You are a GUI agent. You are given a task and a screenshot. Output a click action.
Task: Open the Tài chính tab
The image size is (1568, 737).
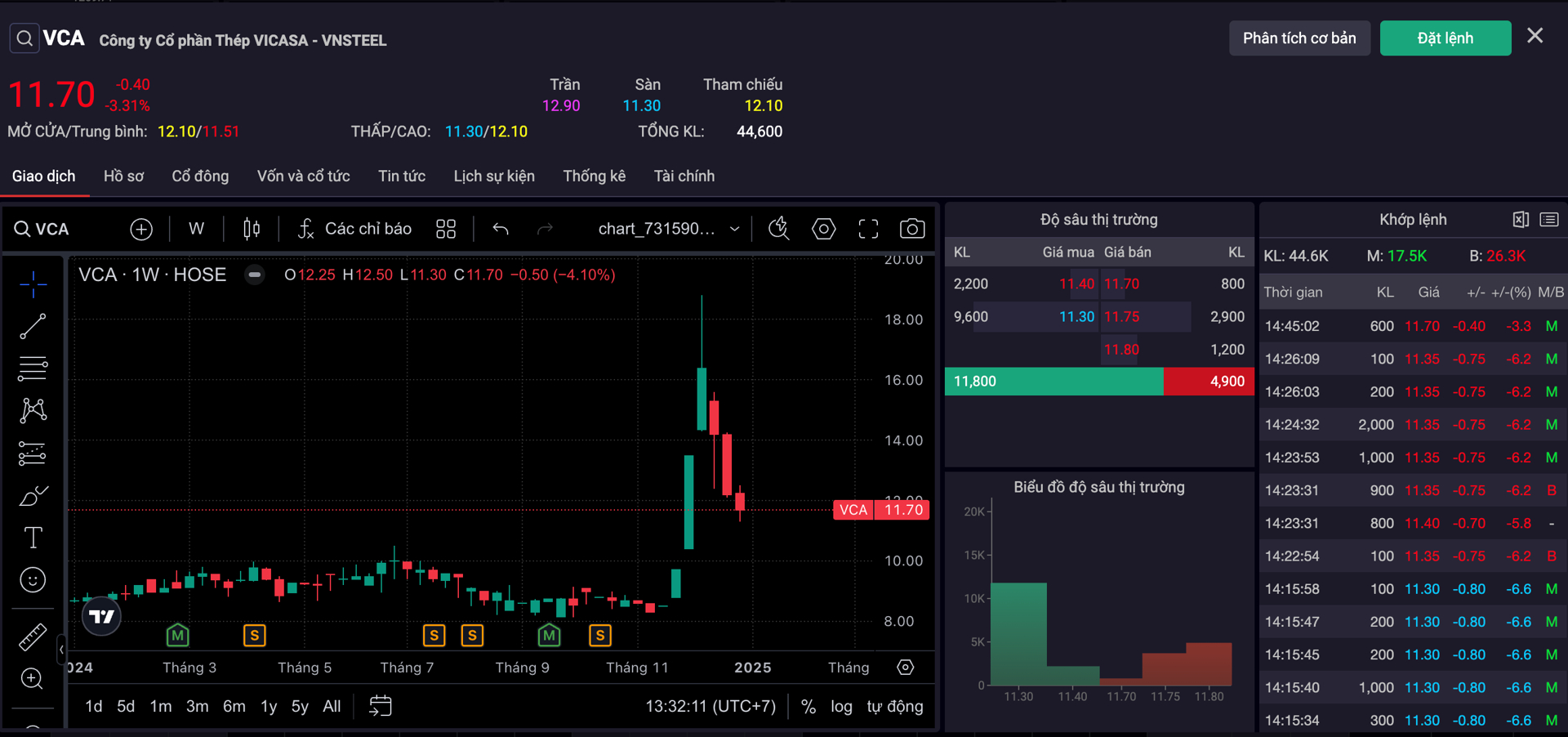tap(684, 176)
